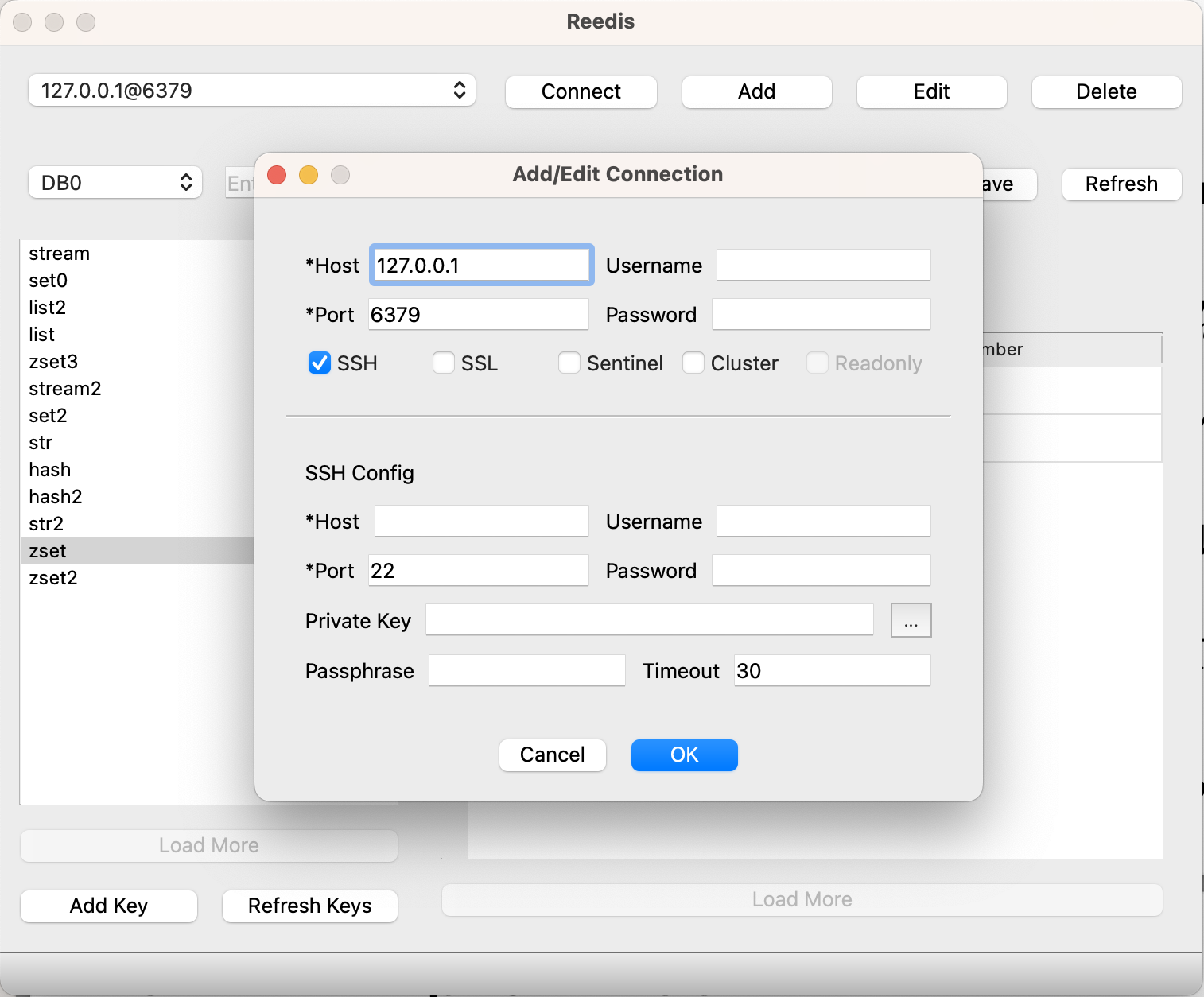
Task: Select the 'list2' key in list
Action: (137, 308)
